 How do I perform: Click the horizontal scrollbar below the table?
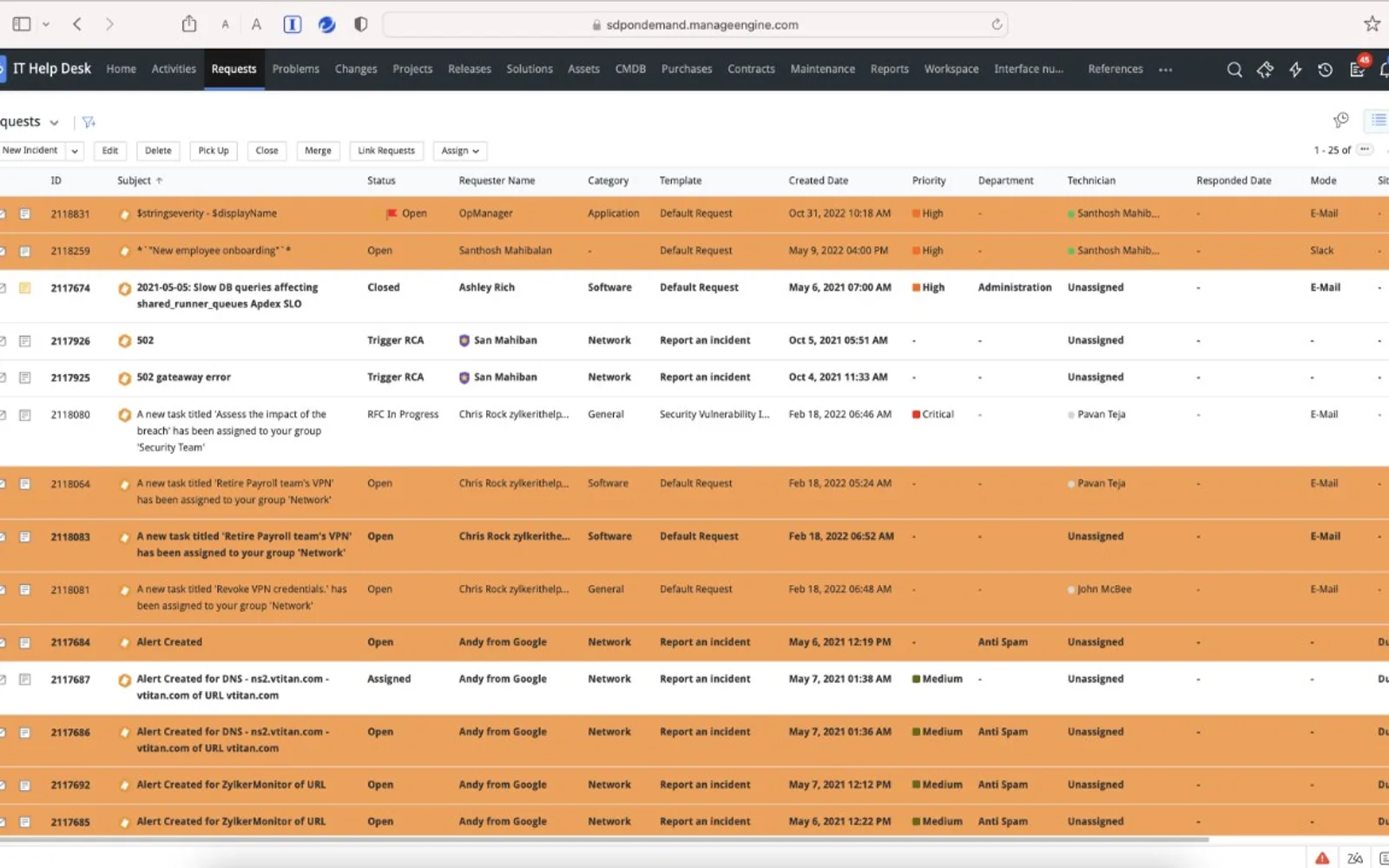(x=604, y=840)
